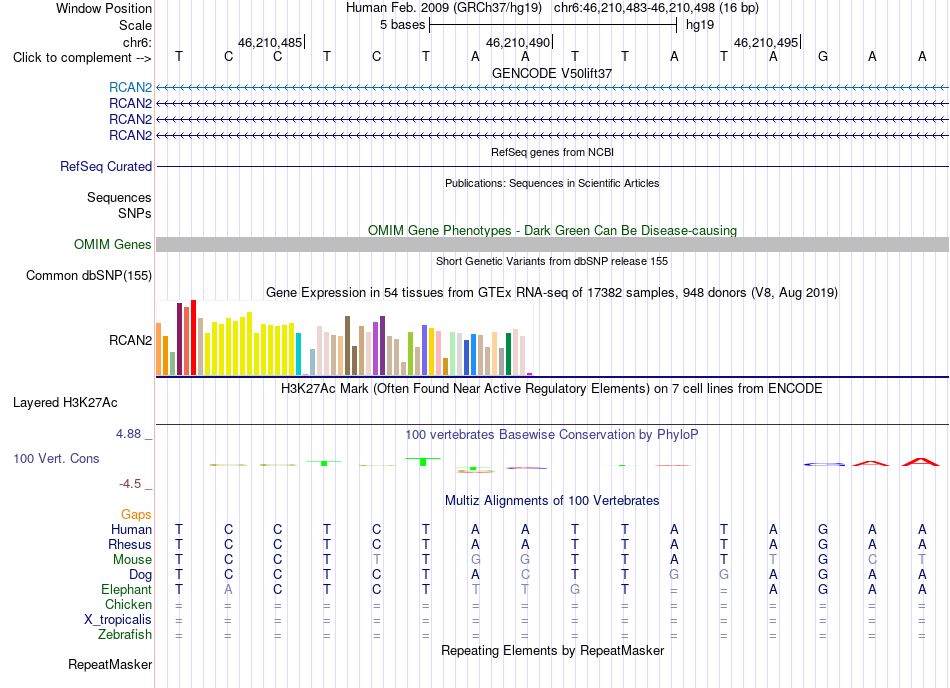Click the '5 bases' scale bar label
The image size is (950, 688).
[x=403, y=25]
